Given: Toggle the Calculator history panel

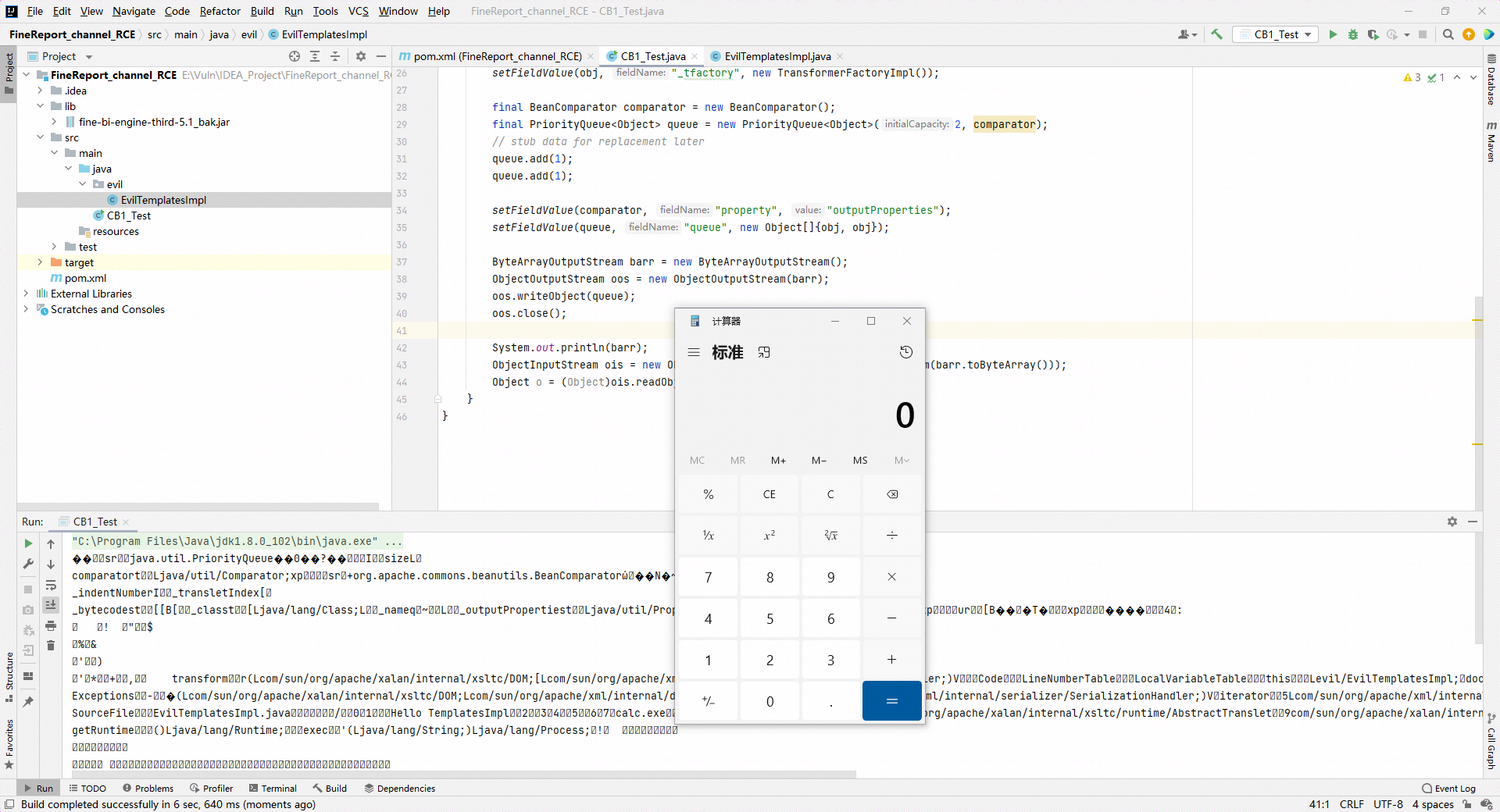Looking at the screenshot, I should tap(906, 352).
